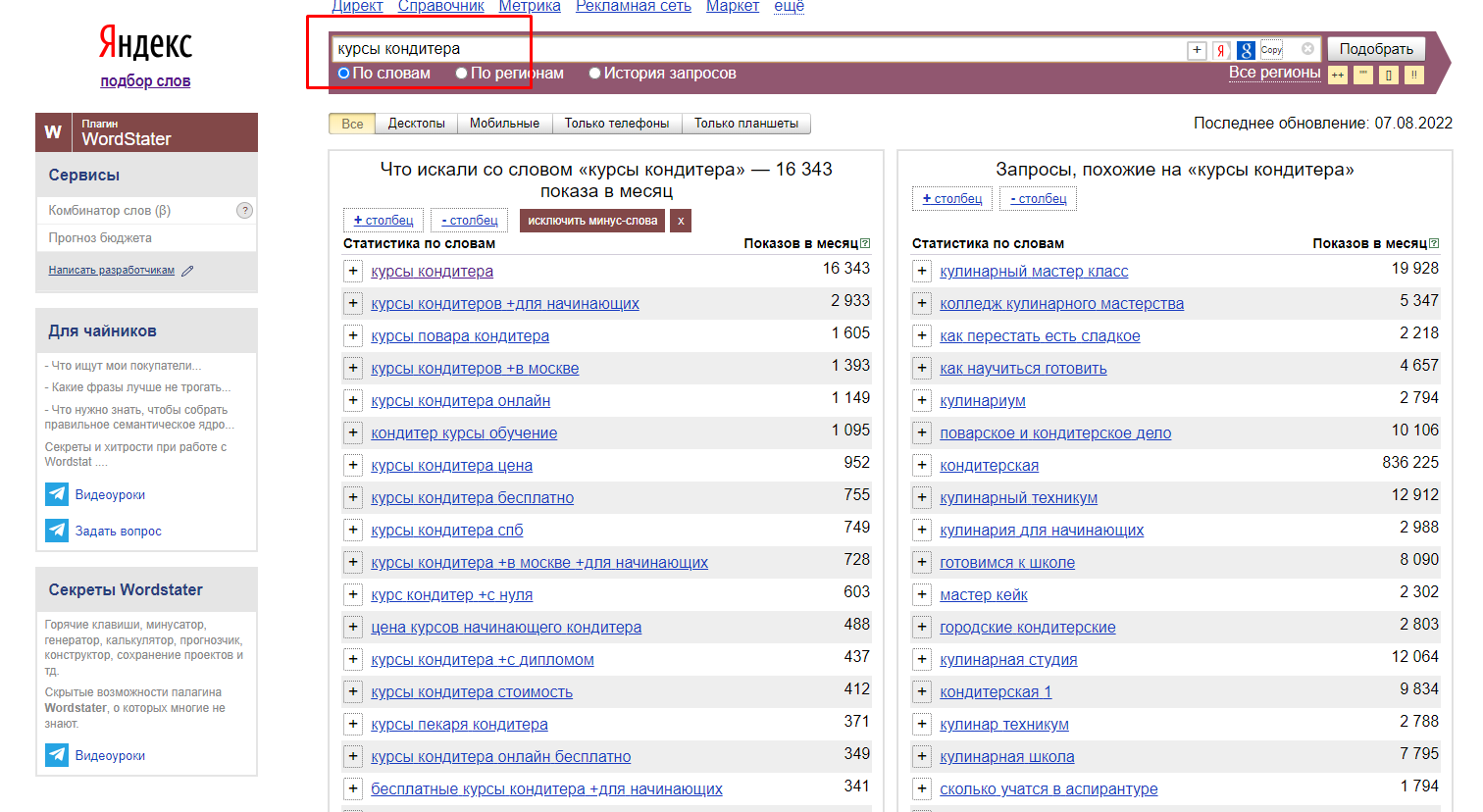Expand row кулинарный мастер класс with plus
1483x812 pixels.
click(922, 271)
